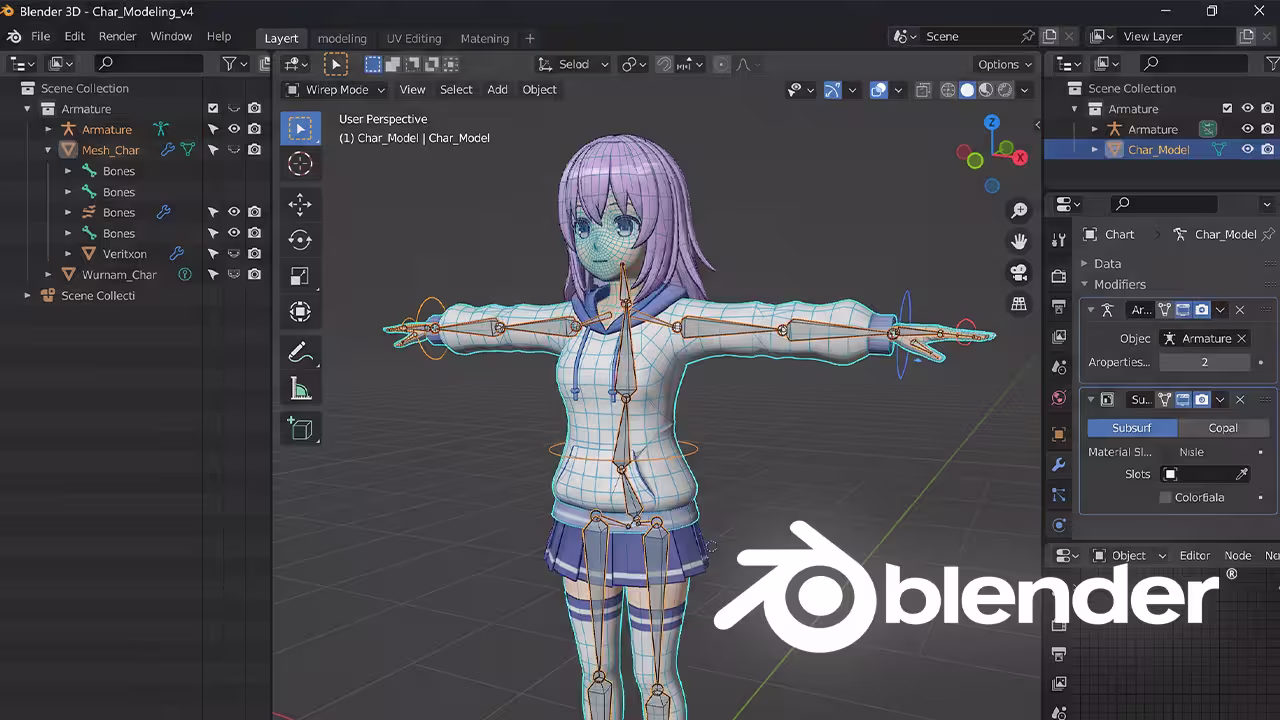Enable the ColorBala checkbox
The width and height of the screenshot is (1280, 720).
coord(1165,497)
